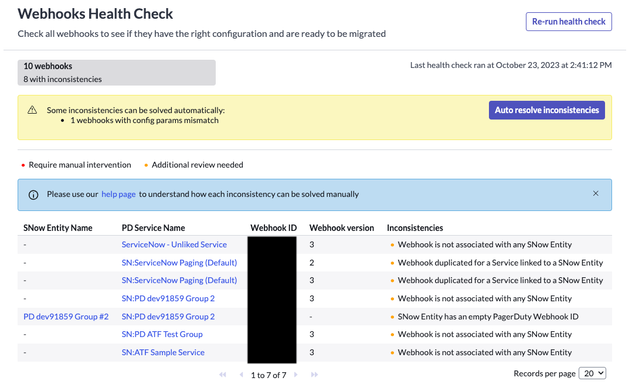Open SN:ServiceNow Paging (Default) link beside Webhook version 3

(x=179, y=280)
